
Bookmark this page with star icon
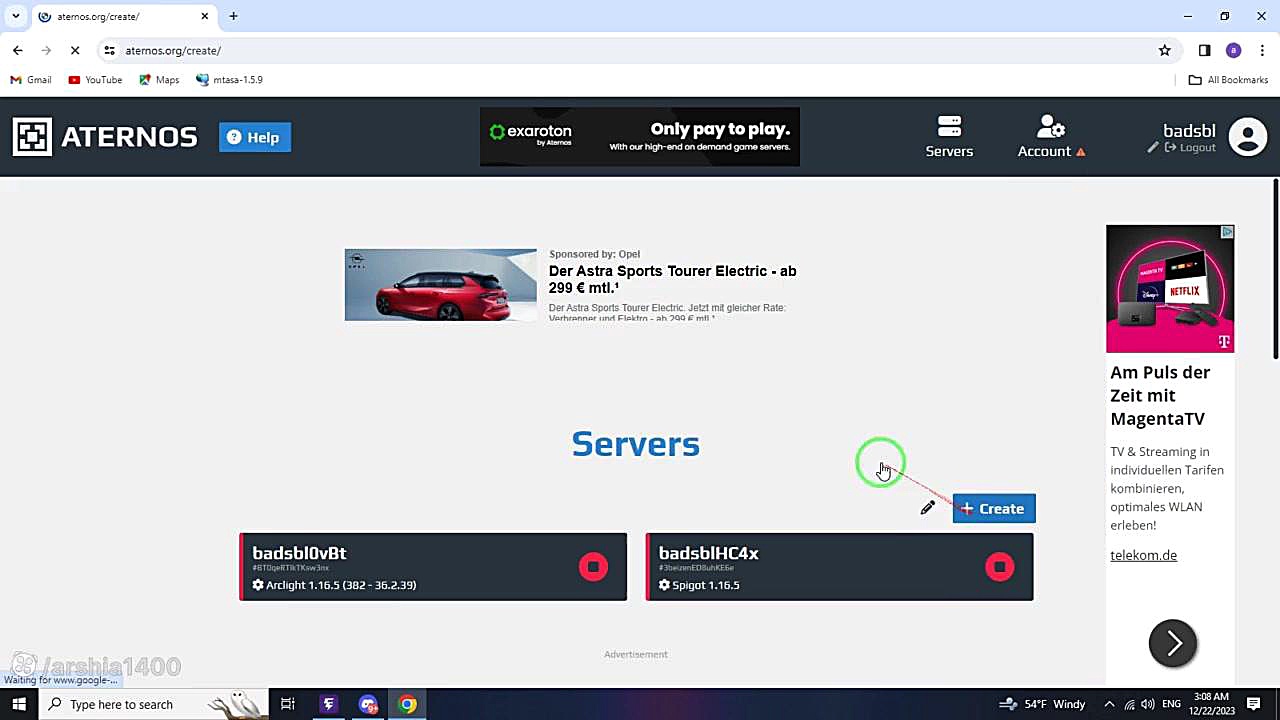click(1164, 50)
